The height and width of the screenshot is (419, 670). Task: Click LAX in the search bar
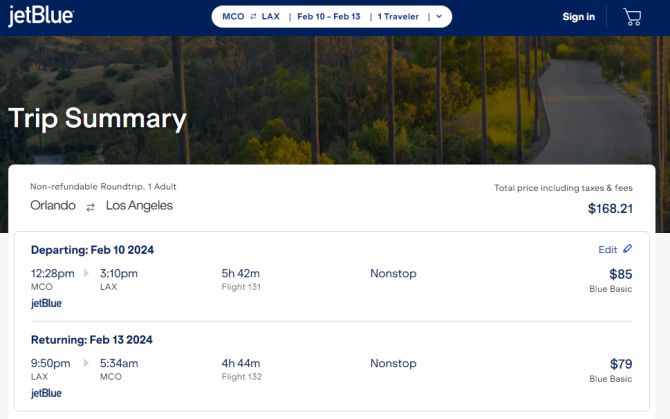[270, 17]
